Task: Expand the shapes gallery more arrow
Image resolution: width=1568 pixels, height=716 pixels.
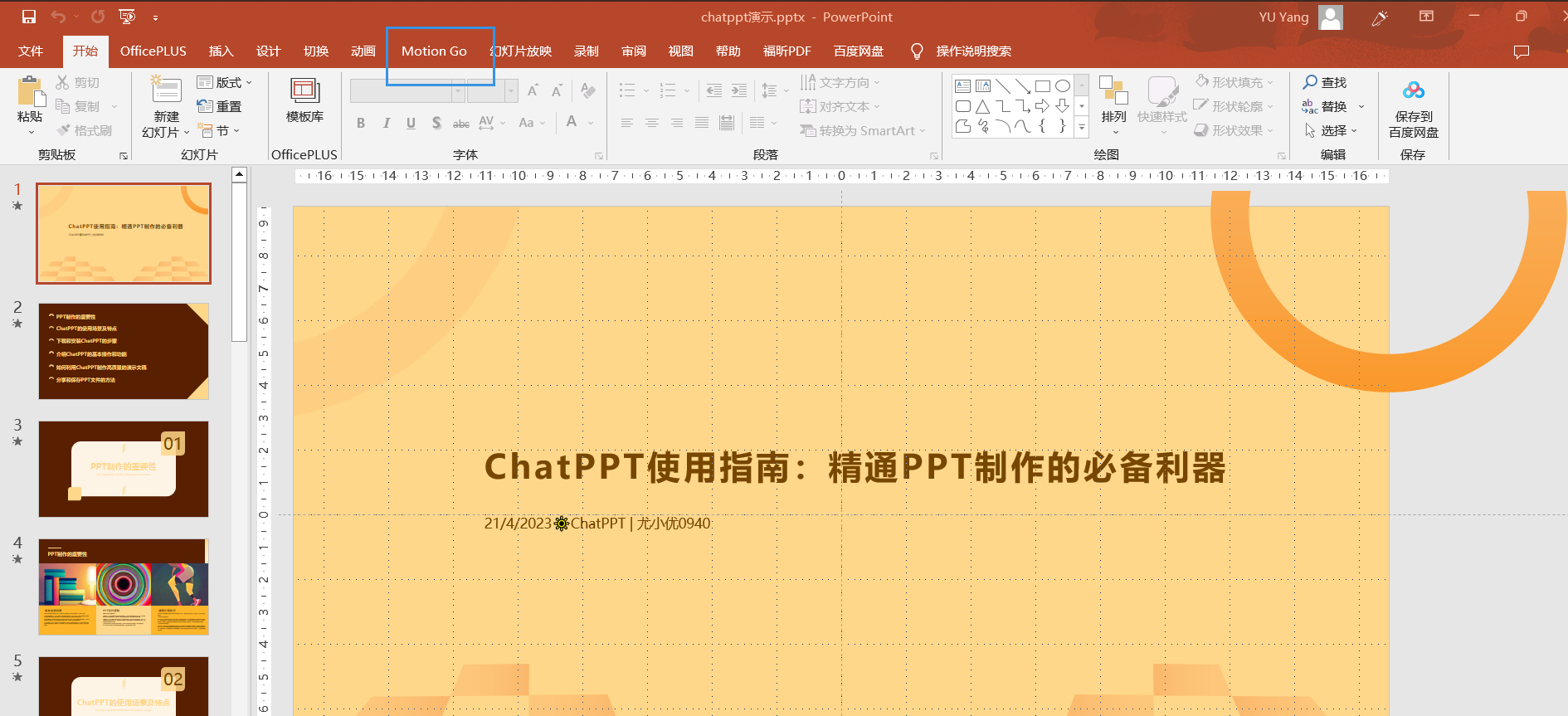Action: [x=1081, y=127]
